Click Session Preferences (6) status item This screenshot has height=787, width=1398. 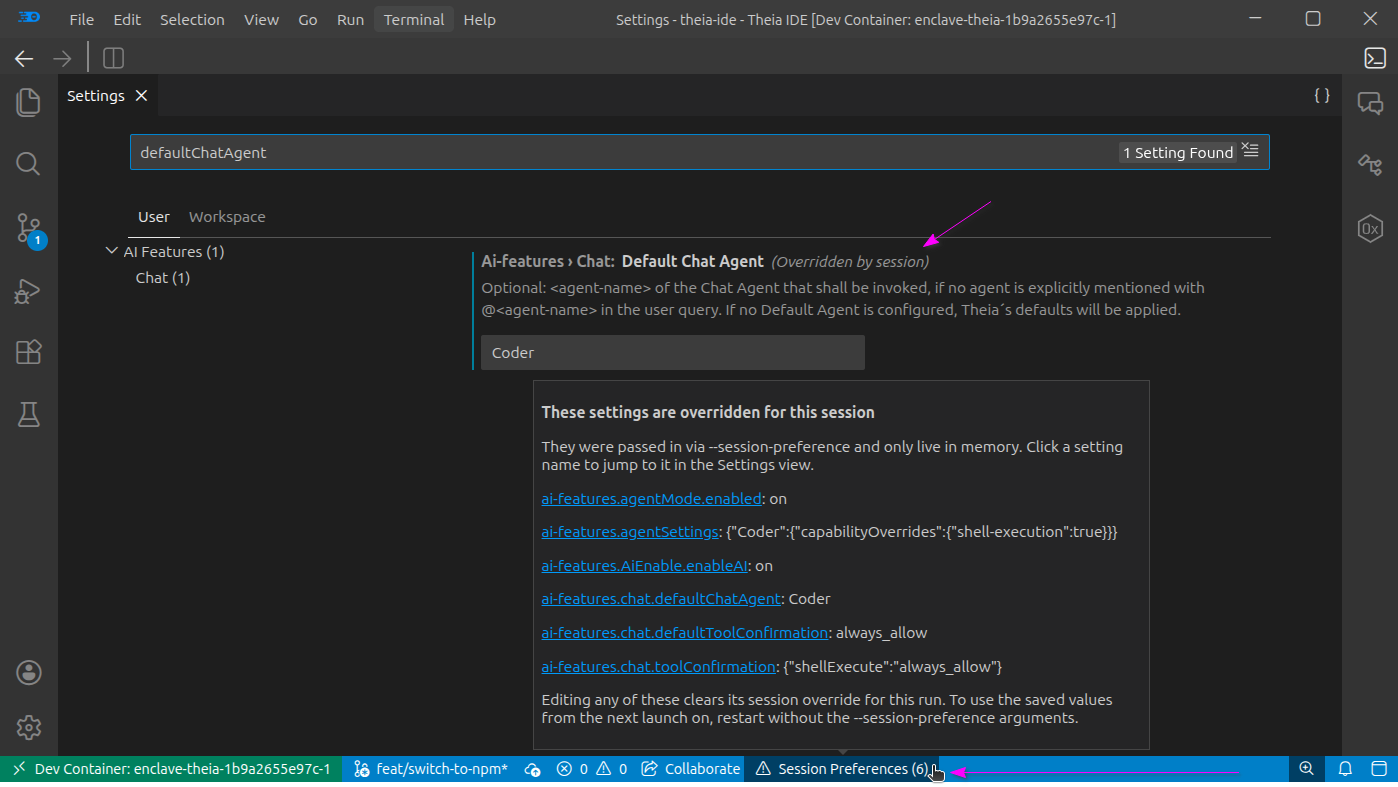coord(841,769)
